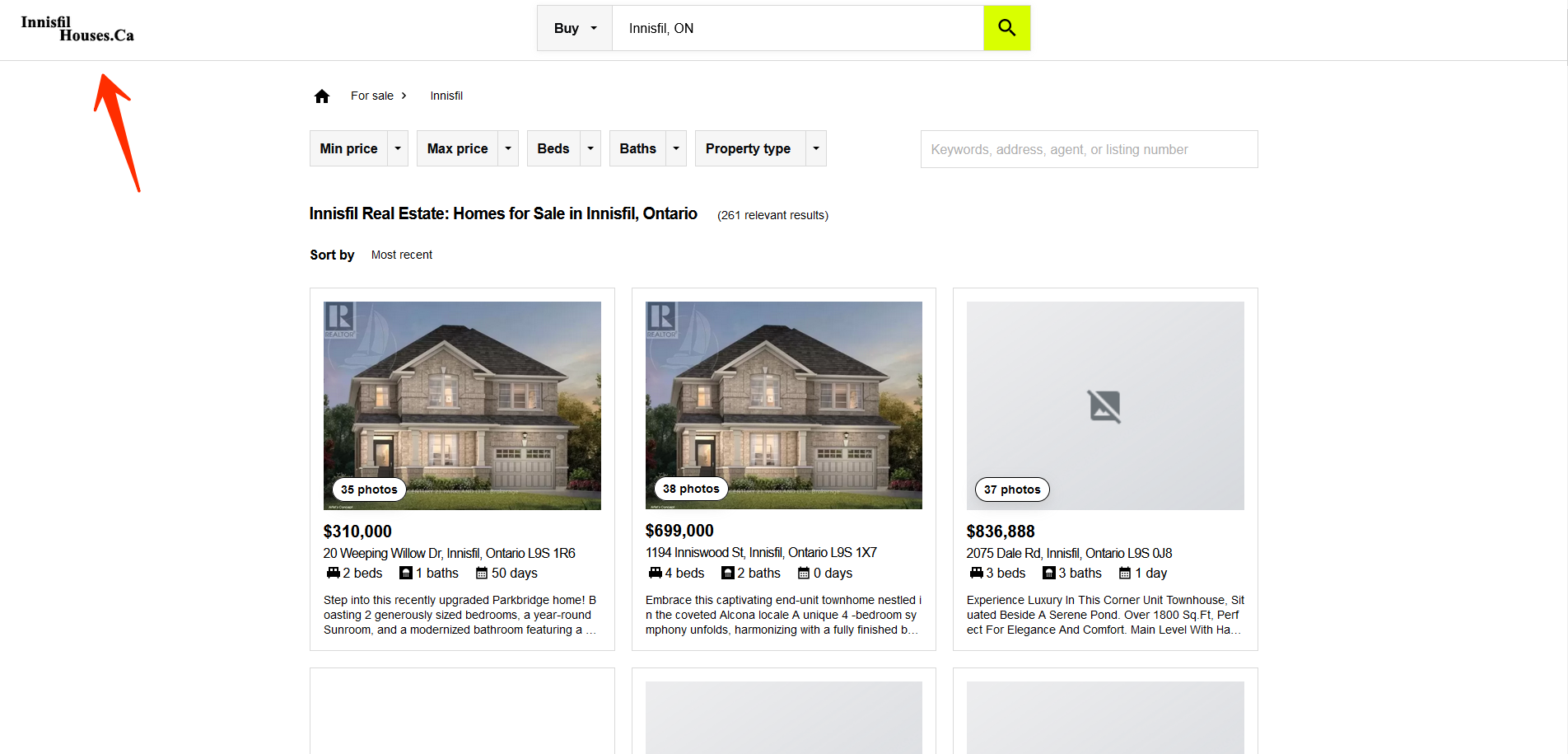
Task: Click the bath icon on Inniswood St listing
Action: pyautogui.click(x=727, y=573)
